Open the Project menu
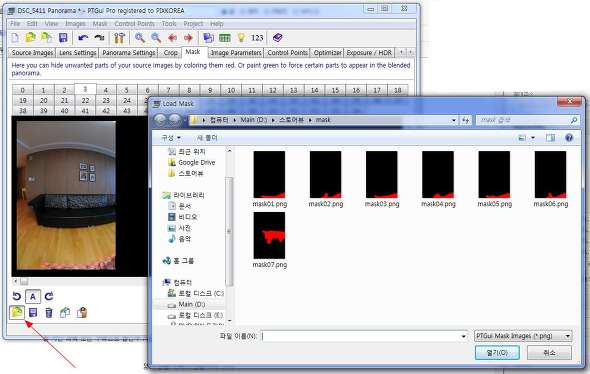 [193, 24]
